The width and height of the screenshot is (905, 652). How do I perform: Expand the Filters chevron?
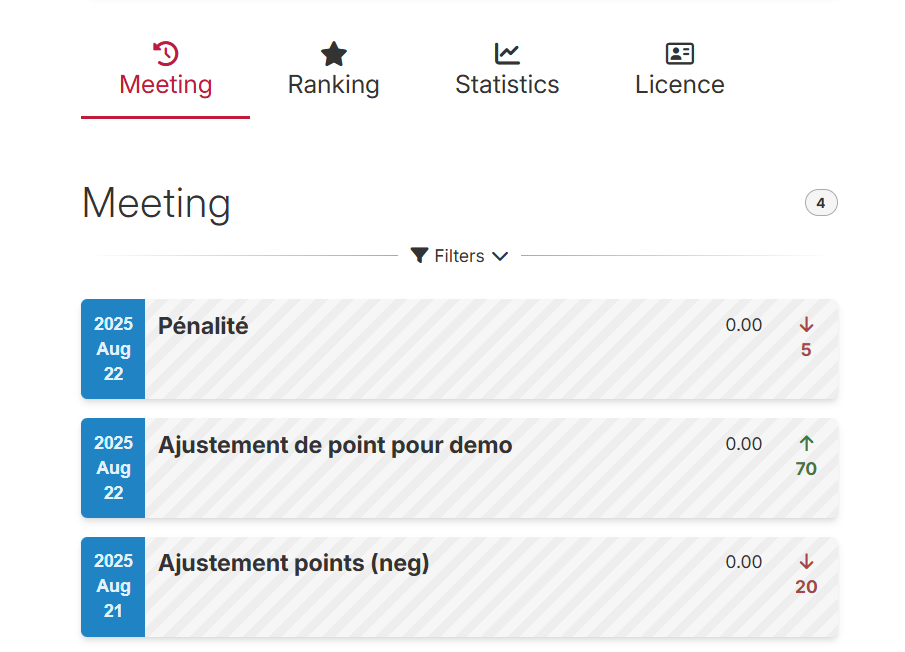[501, 256]
